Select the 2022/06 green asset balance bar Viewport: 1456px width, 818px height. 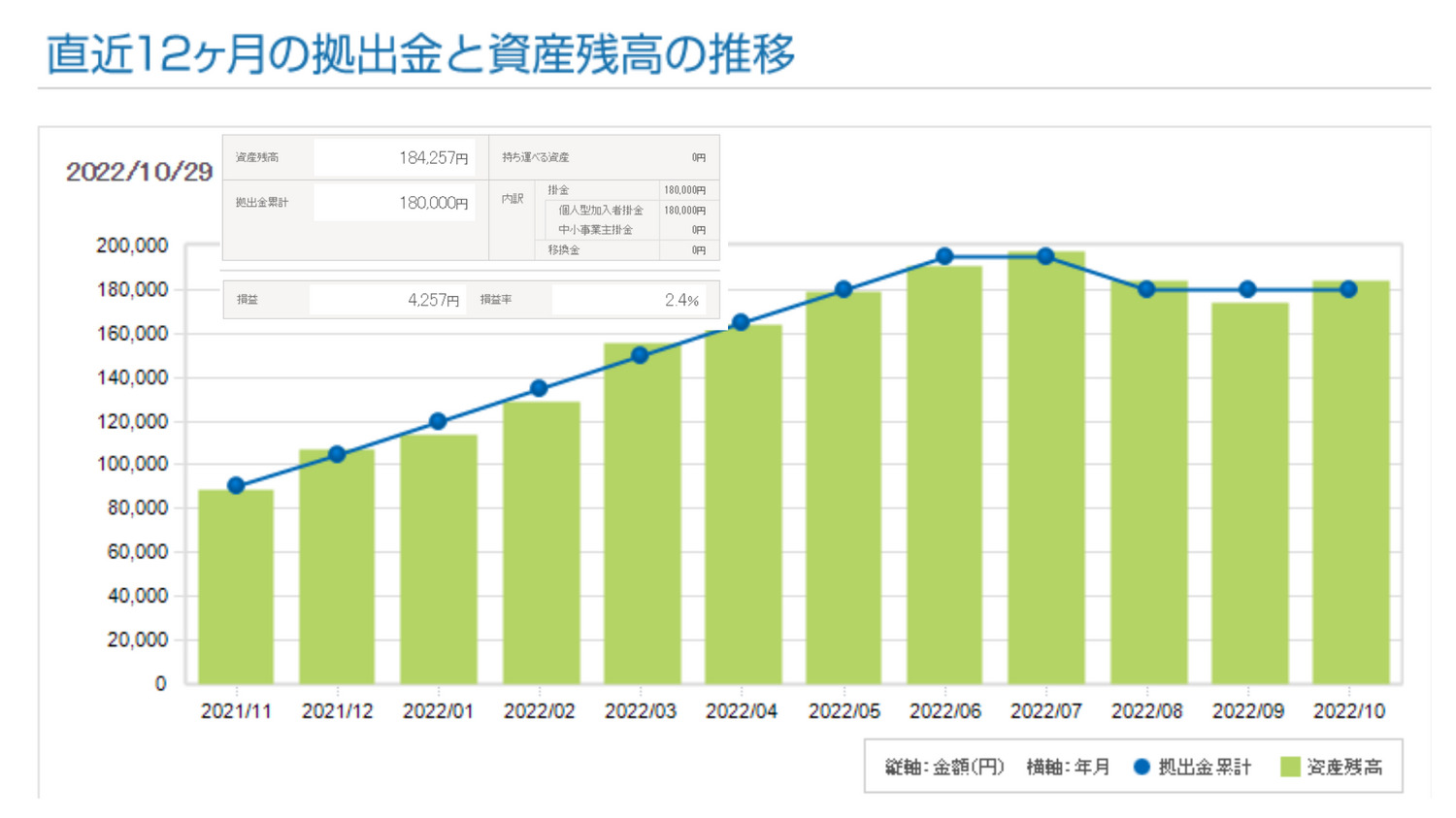pyautogui.click(x=944, y=475)
